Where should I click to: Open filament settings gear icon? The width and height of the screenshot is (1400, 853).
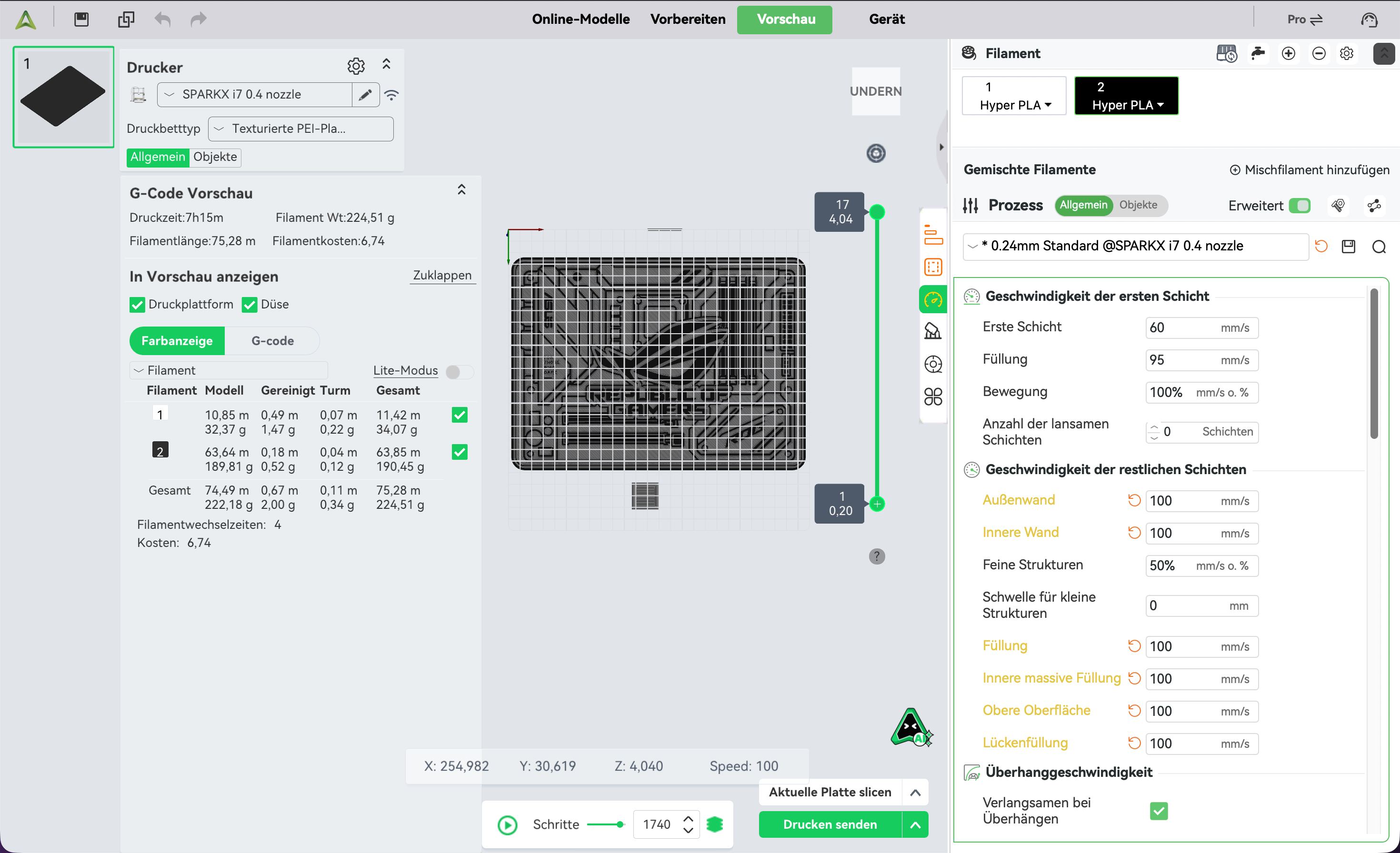click(1347, 53)
